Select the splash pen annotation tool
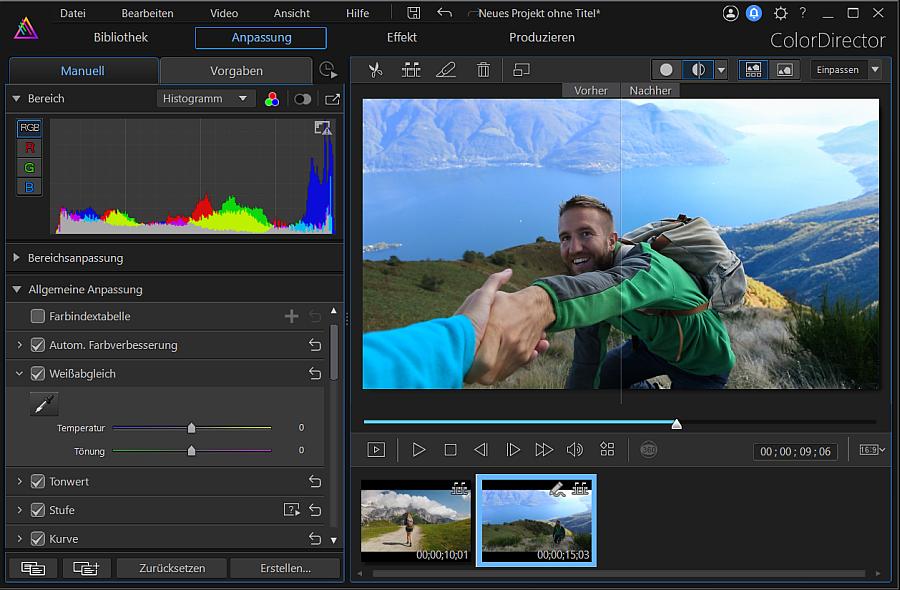The image size is (900, 590). (x=446, y=70)
